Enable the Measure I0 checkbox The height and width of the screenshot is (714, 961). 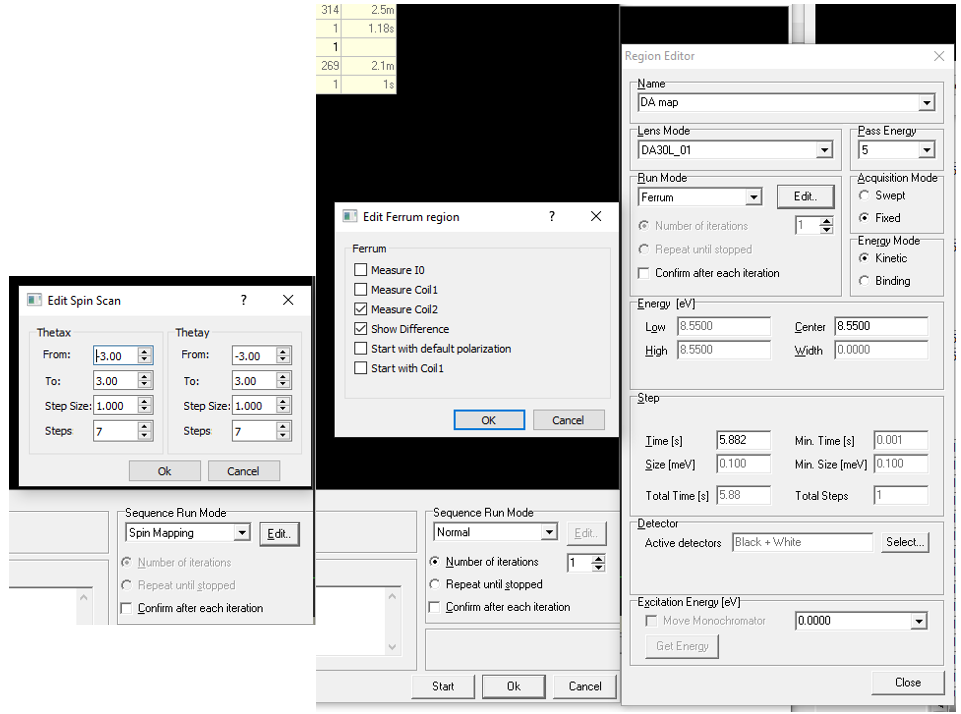361,270
